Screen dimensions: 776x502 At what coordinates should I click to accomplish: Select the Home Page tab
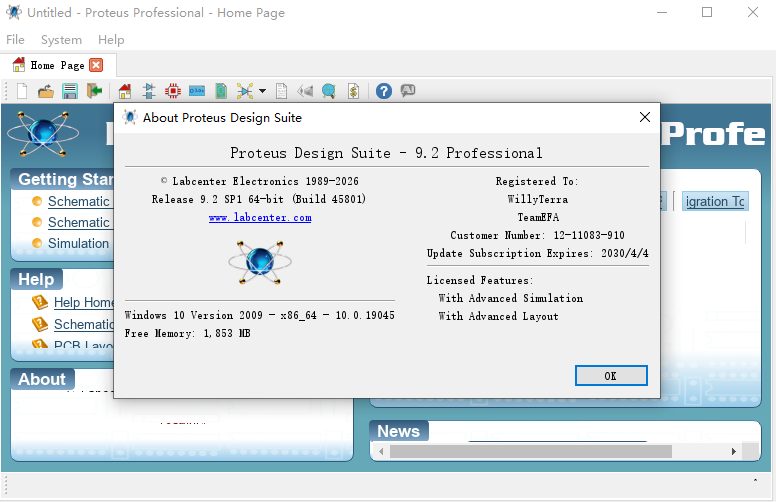[x=57, y=65]
